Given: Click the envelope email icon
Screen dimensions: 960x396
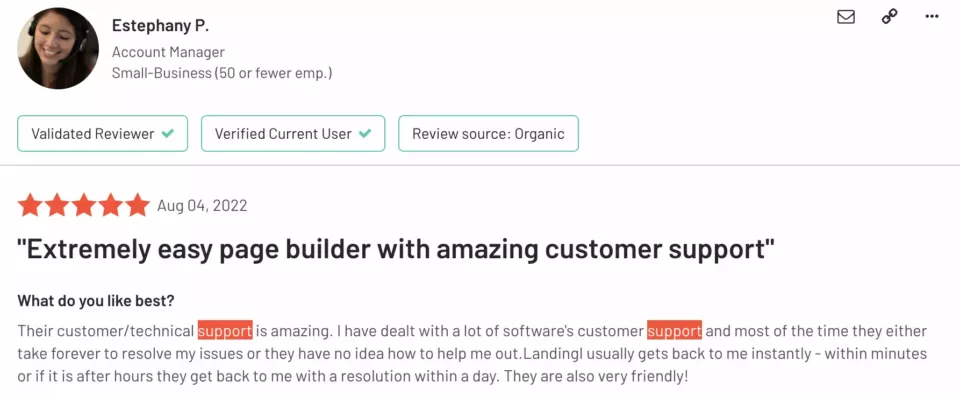Looking at the screenshot, I should 846,17.
